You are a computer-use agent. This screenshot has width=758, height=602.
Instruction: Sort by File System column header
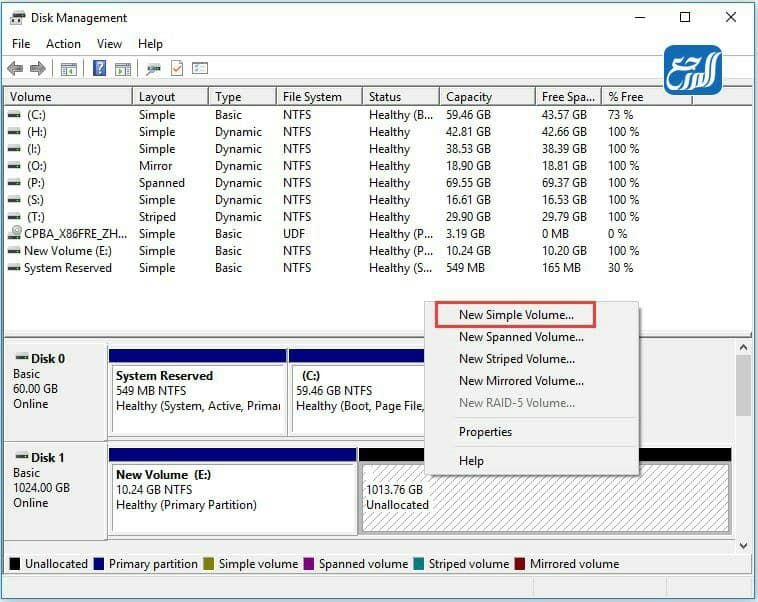[x=312, y=97]
